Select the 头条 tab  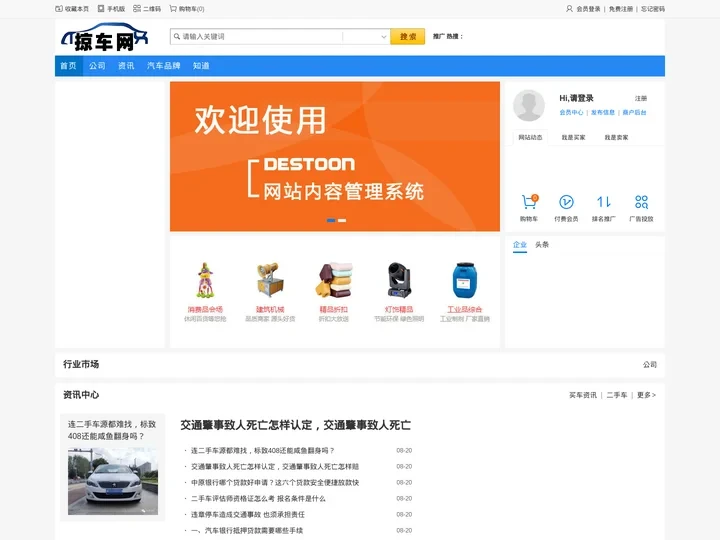tap(542, 245)
